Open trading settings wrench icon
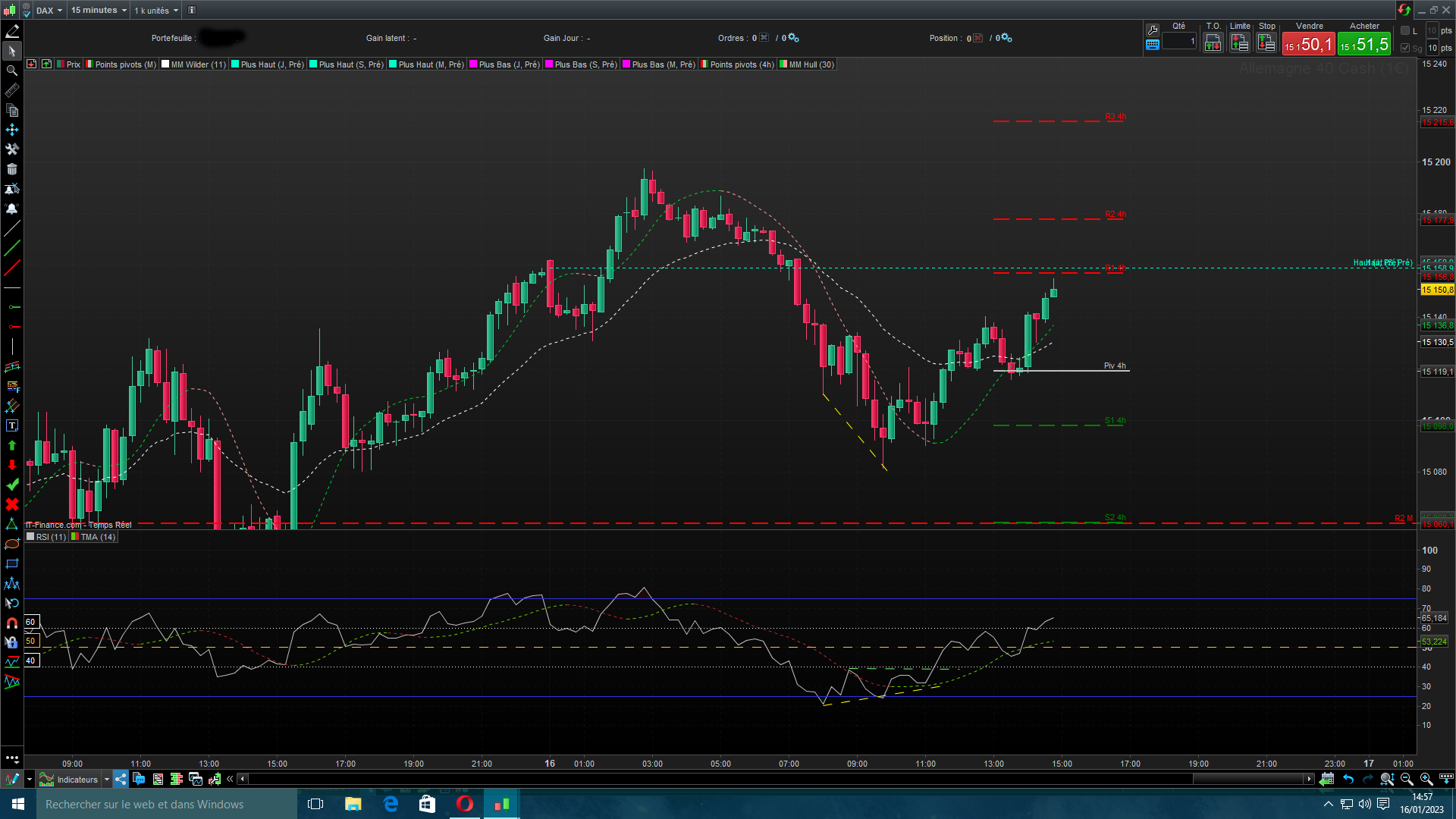 pos(1153,30)
